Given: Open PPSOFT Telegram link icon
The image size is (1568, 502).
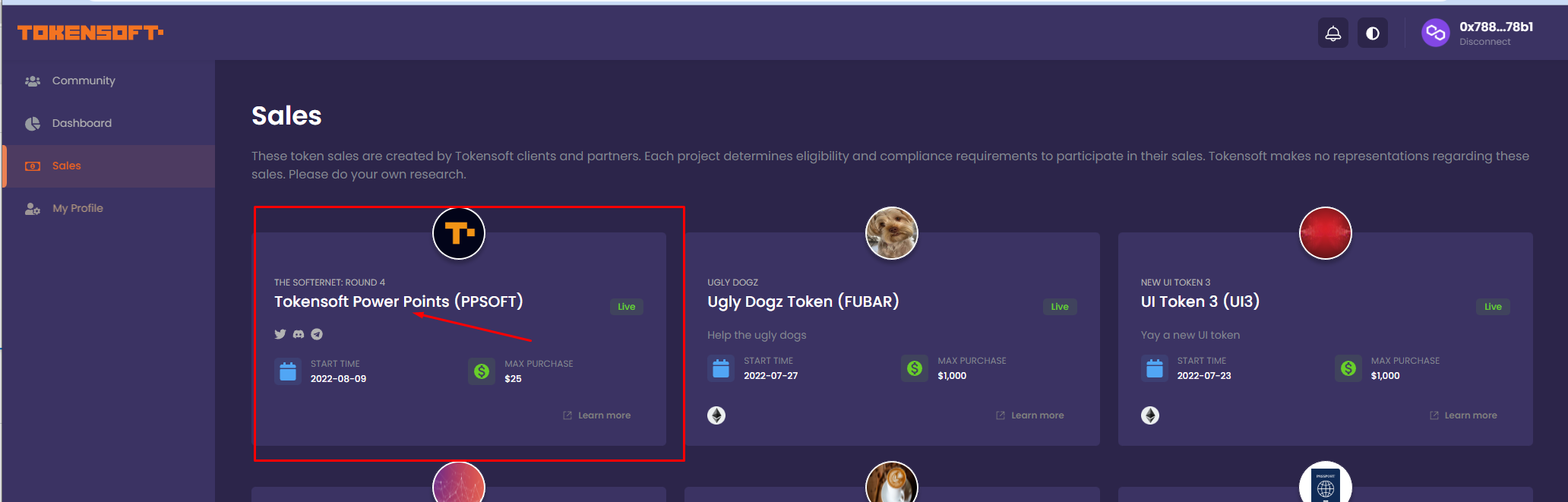Looking at the screenshot, I should (317, 334).
